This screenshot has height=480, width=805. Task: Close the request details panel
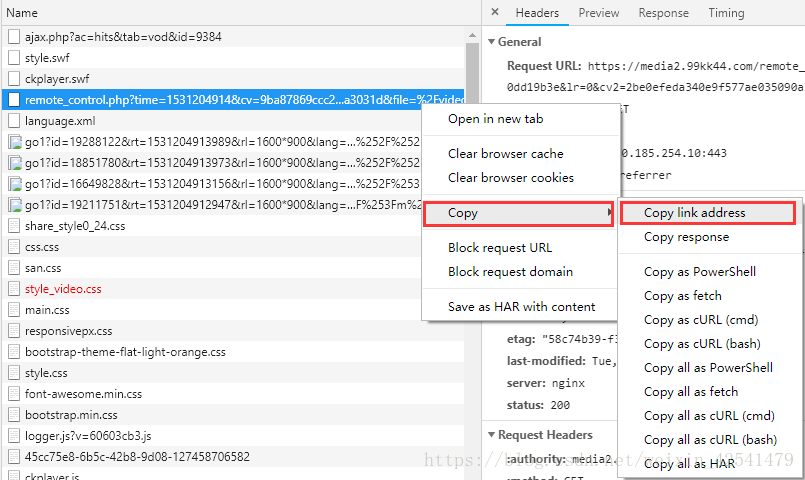click(x=495, y=12)
